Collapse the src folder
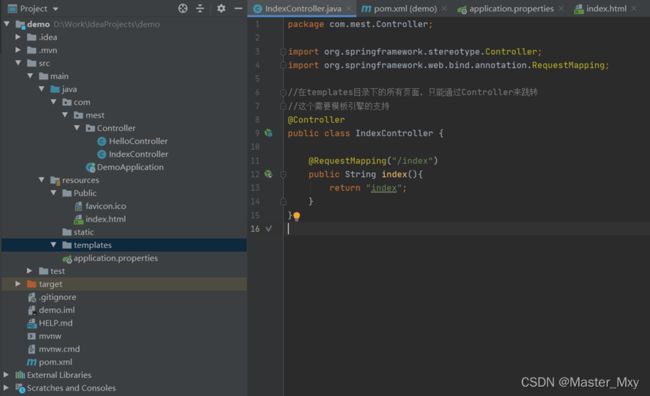 [18, 63]
